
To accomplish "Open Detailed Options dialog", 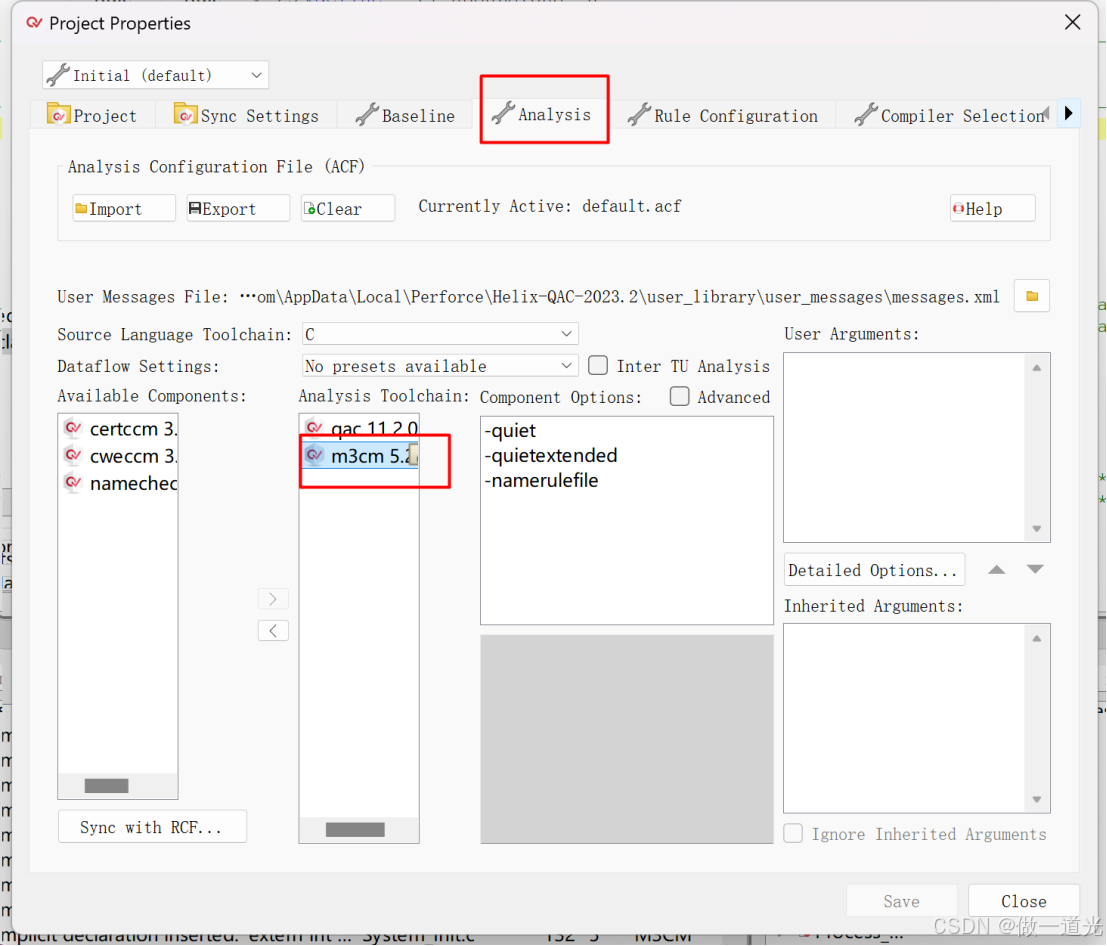I will click(874, 570).
